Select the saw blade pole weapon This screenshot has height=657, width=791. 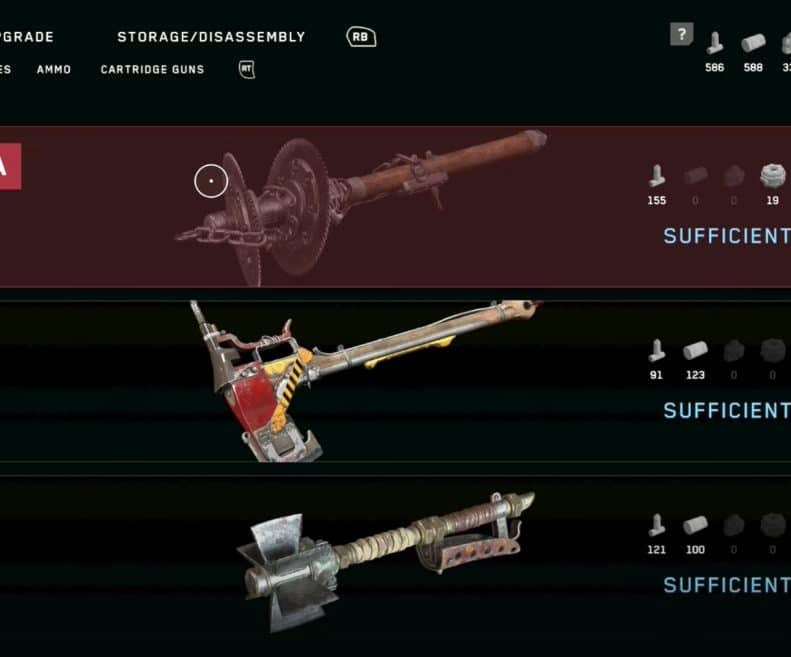(x=361, y=207)
